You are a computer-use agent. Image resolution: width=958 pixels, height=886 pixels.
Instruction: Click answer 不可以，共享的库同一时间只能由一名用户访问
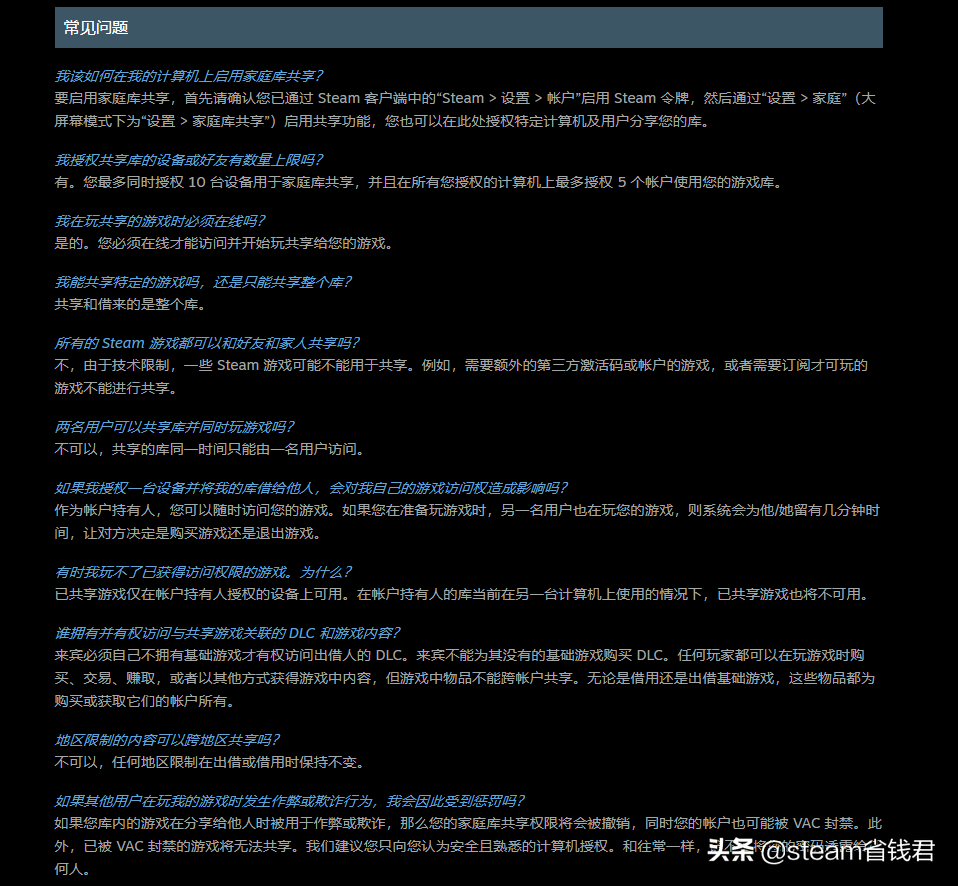click(x=210, y=450)
